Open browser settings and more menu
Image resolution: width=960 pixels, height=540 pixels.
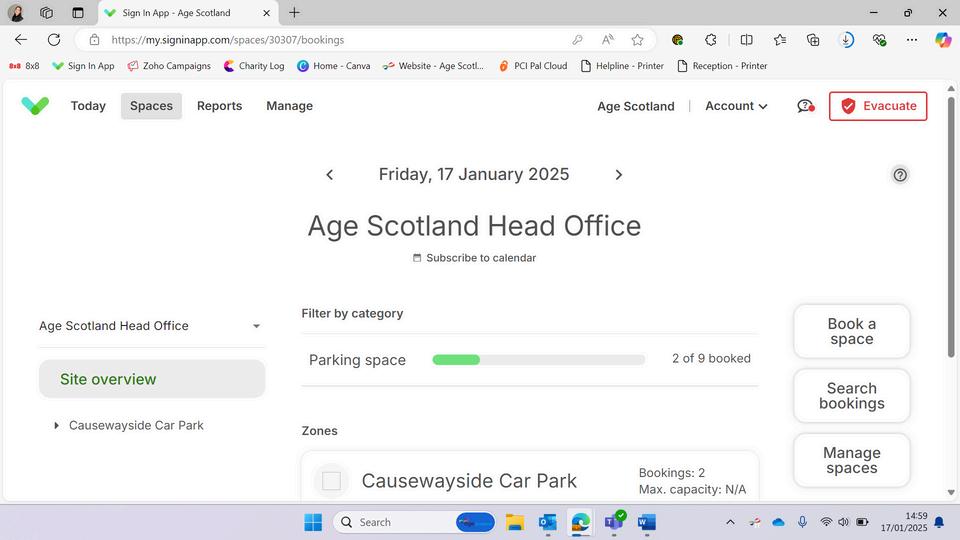tap(912, 40)
